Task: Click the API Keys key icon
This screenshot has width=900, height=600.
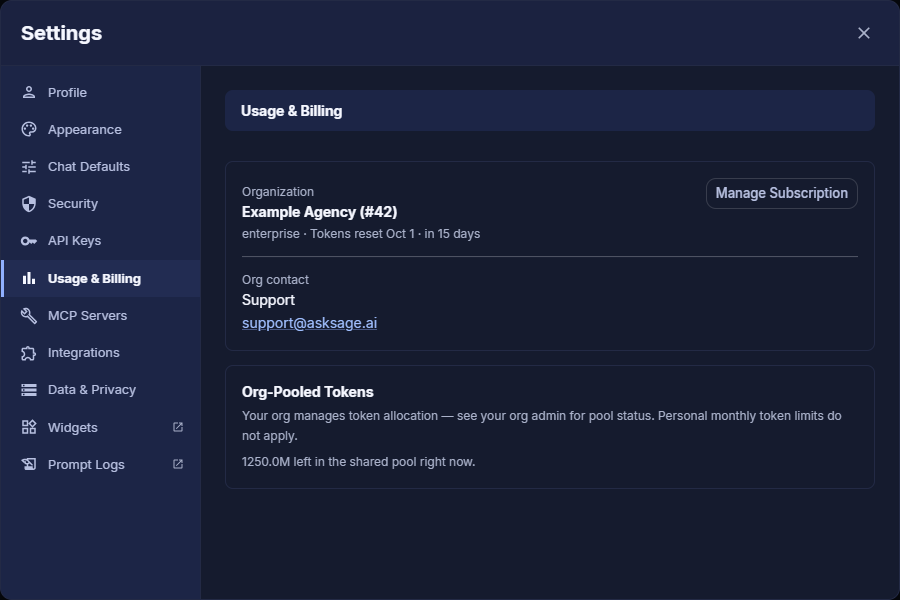Action: click(29, 241)
